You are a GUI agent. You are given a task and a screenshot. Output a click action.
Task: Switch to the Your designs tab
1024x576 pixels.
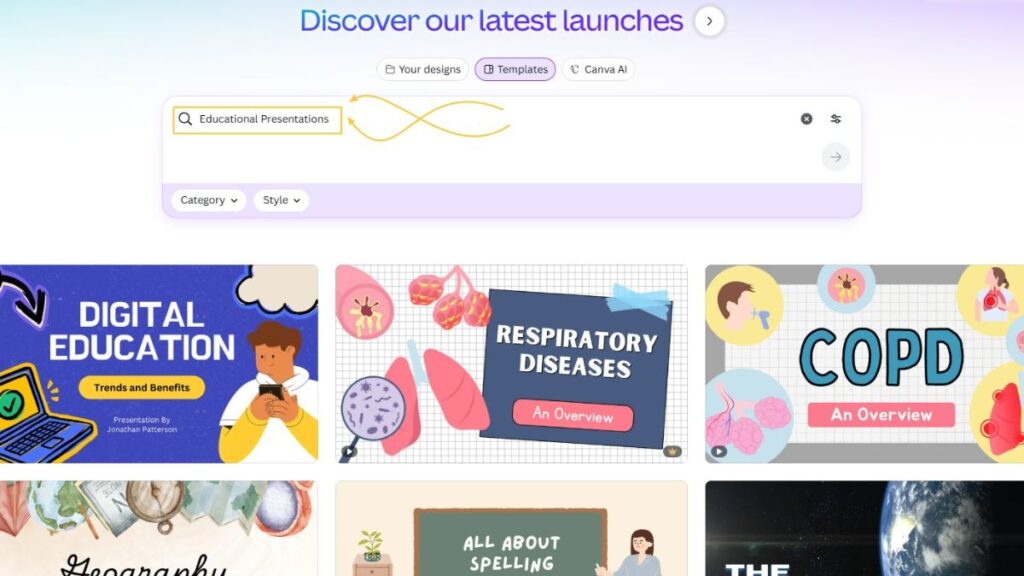423,69
